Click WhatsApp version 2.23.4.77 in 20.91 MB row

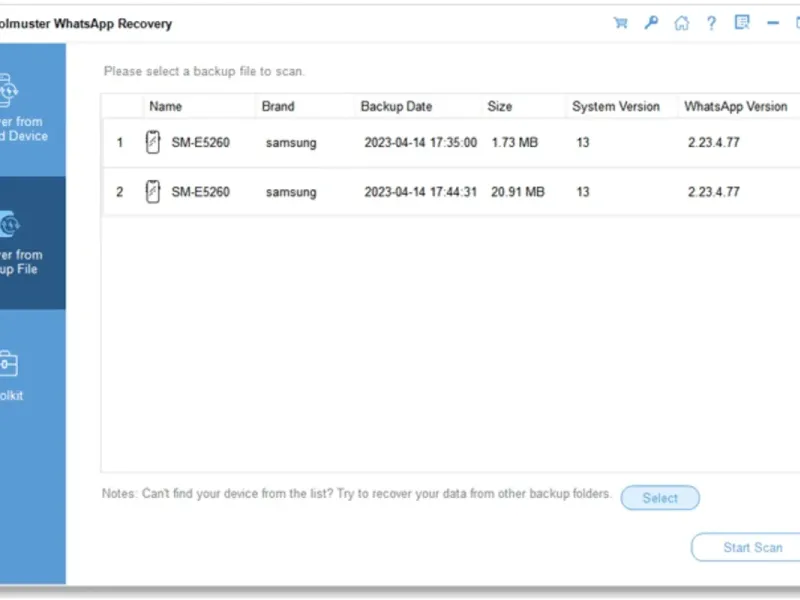[x=713, y=192]
